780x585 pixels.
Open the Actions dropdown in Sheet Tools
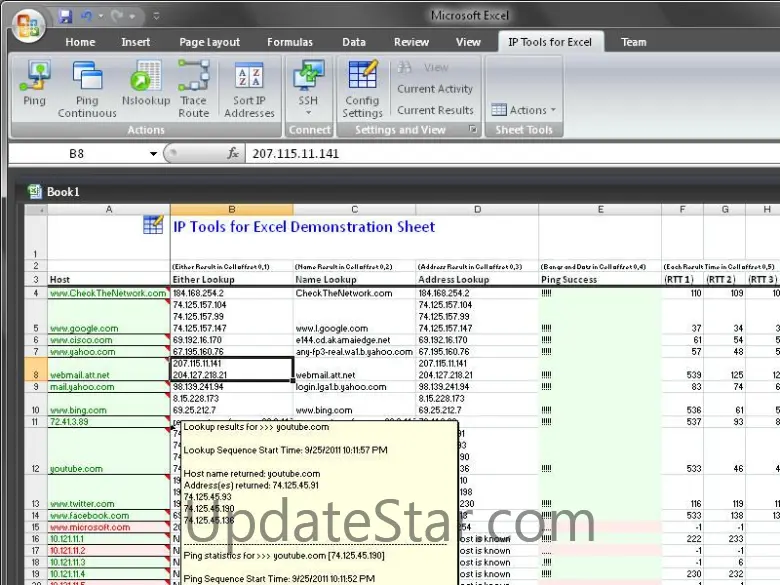pos(523,110)
